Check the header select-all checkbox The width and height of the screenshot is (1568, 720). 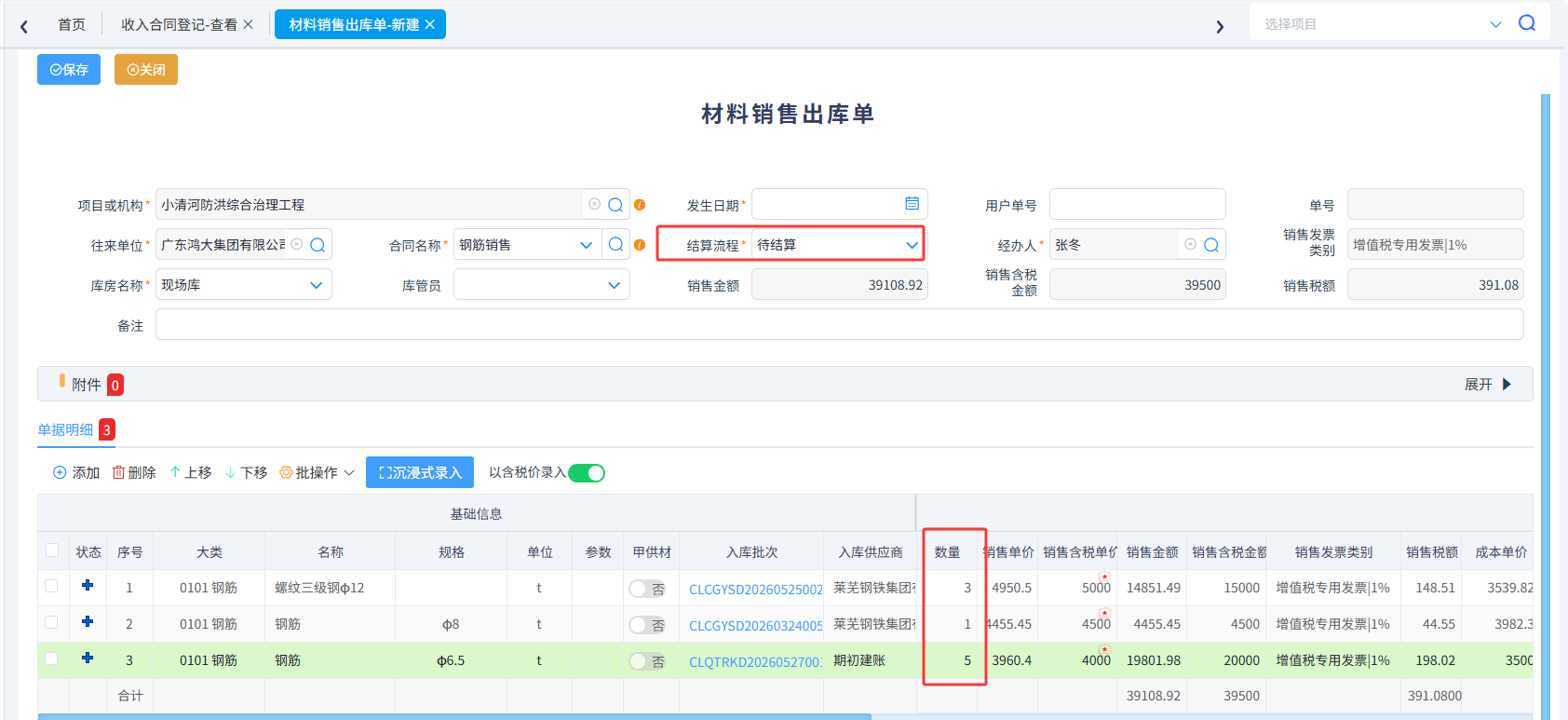pos(52,550)
